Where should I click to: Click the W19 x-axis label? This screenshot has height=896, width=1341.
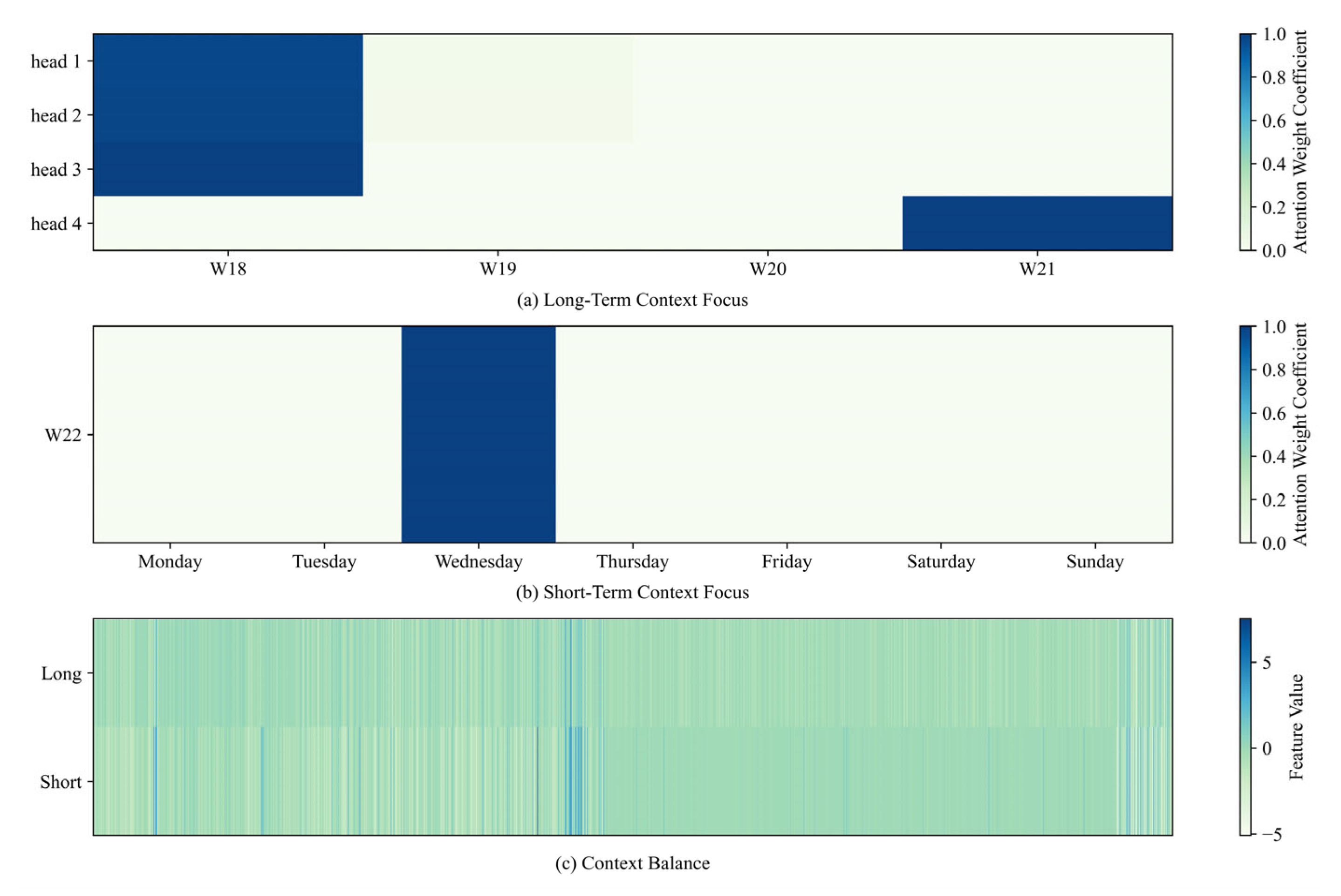[498, 268]
